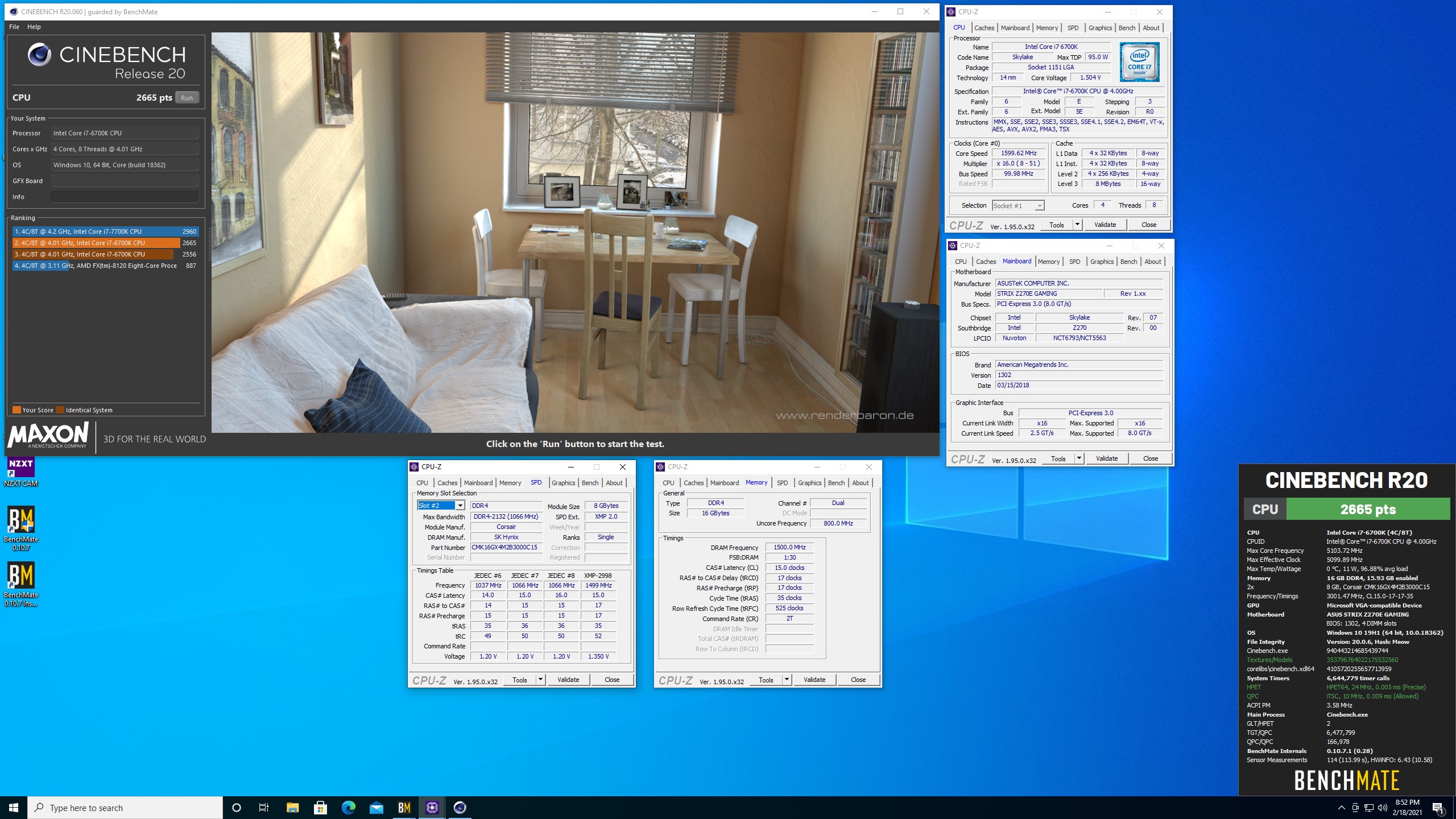Click Tools button in CPU-Z Mainboard window
The height and width of the screenshot is (819, 1456).
[1058, 458]
